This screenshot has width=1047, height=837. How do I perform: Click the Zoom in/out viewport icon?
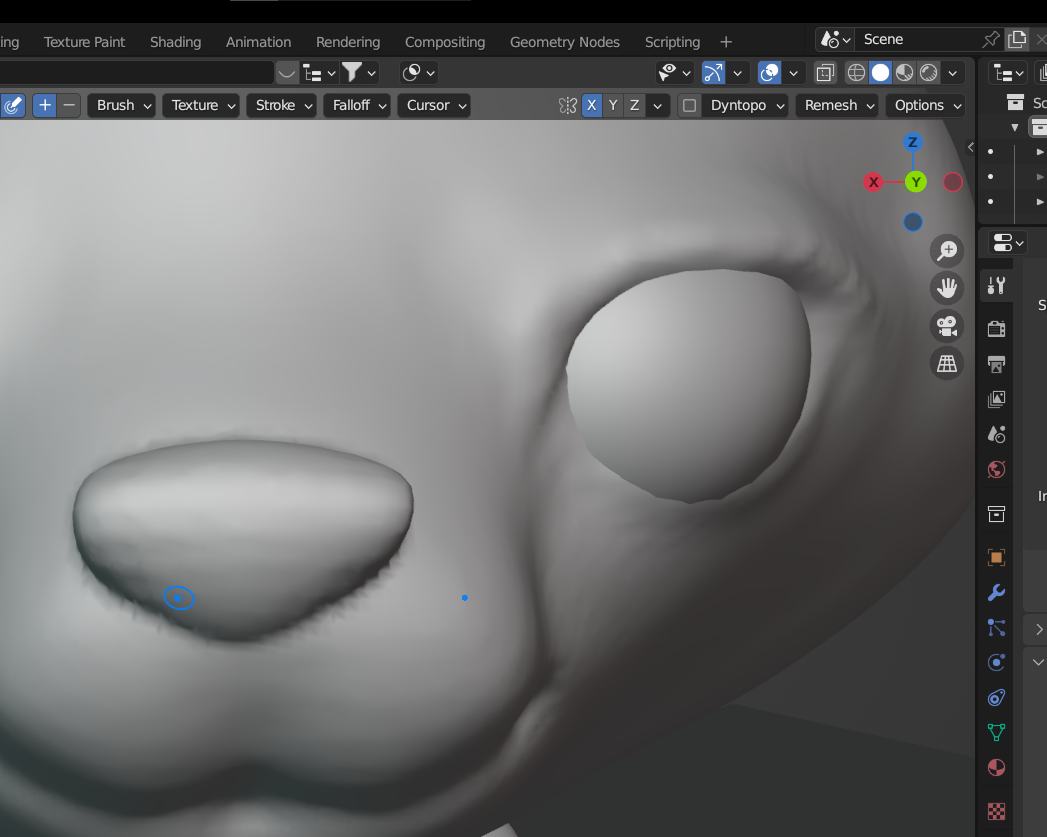(x=946, y=251)
